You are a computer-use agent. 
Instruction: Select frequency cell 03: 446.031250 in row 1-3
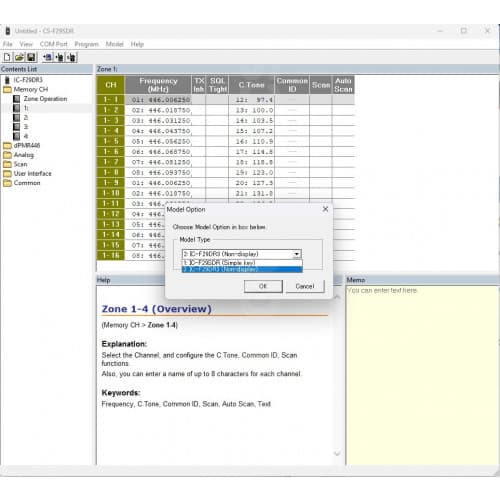pos(158,120)
